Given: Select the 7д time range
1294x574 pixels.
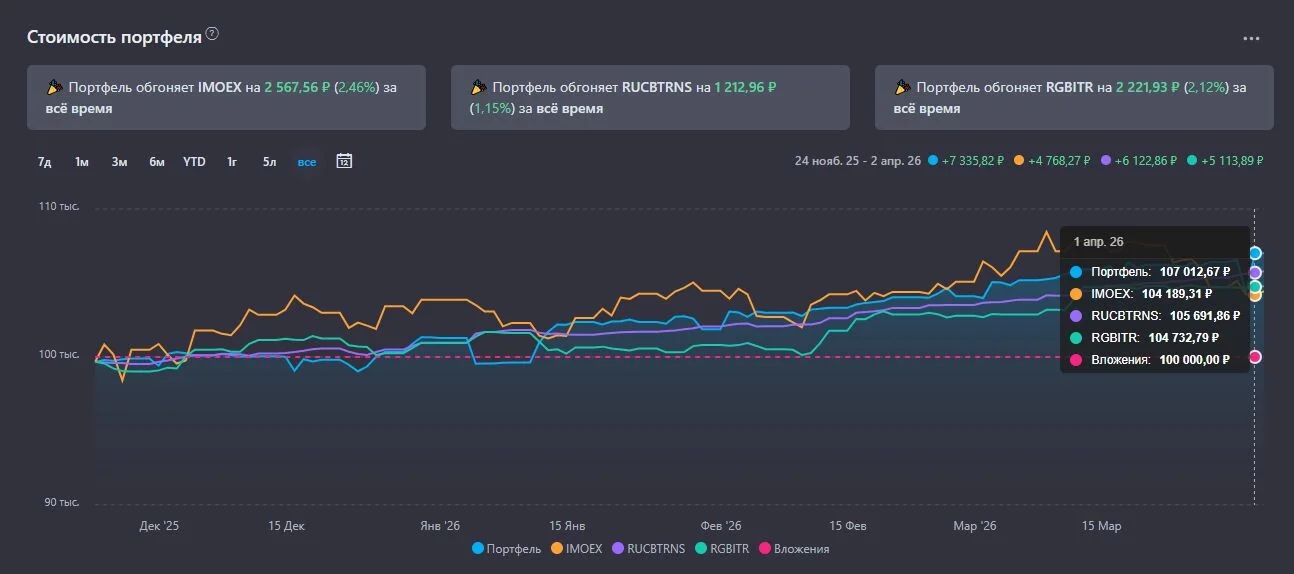Looking at the screenshot, I should pyautogui.click(x=44, y=162).
